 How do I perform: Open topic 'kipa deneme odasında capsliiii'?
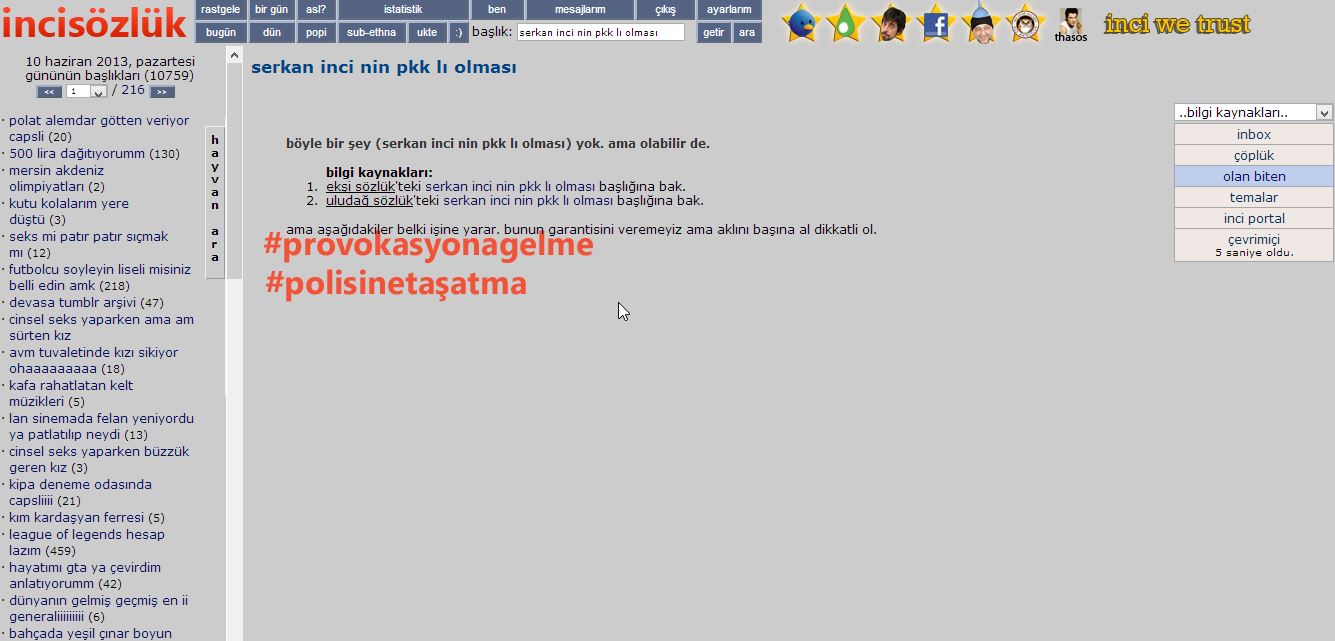[81, 492]
